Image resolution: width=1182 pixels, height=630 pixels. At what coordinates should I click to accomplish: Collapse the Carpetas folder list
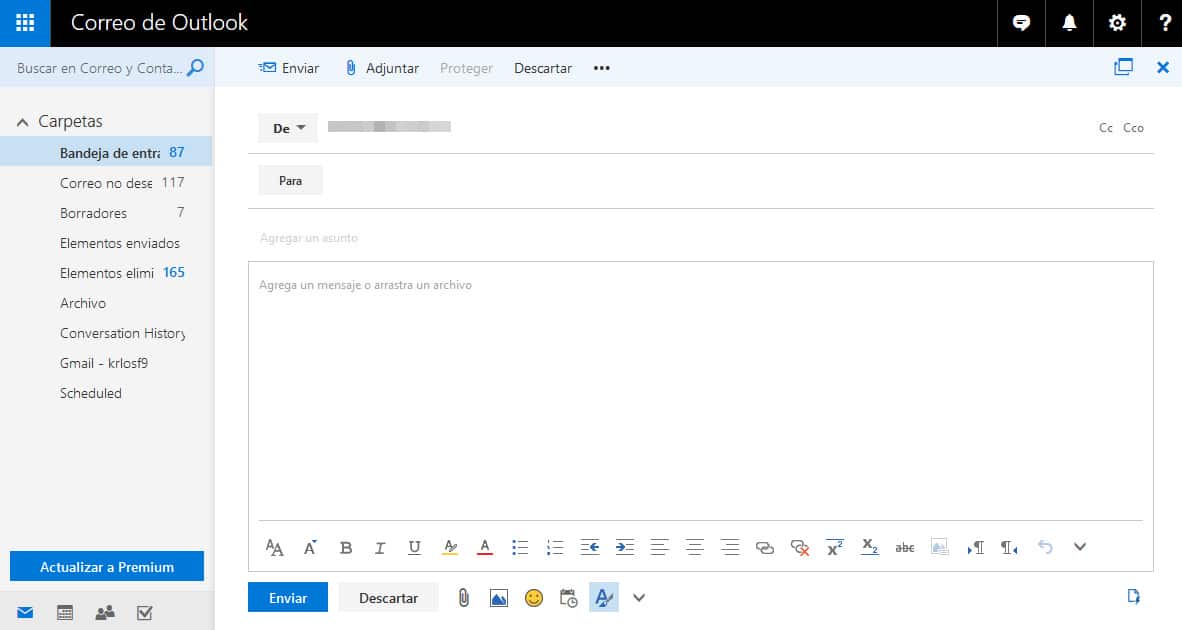pos(23,122)
